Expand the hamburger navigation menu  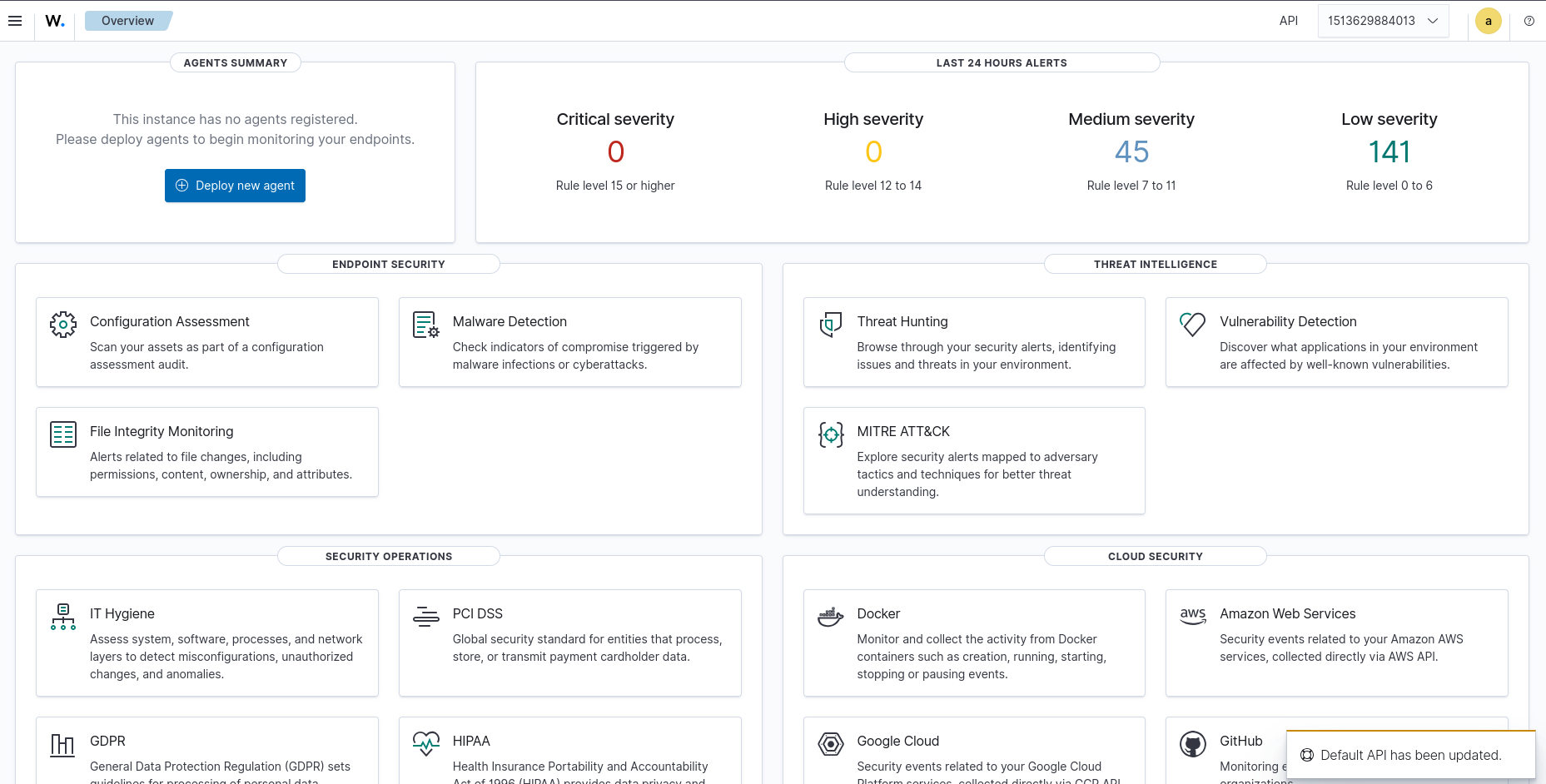pyautogui.click(x=15, y=21)
